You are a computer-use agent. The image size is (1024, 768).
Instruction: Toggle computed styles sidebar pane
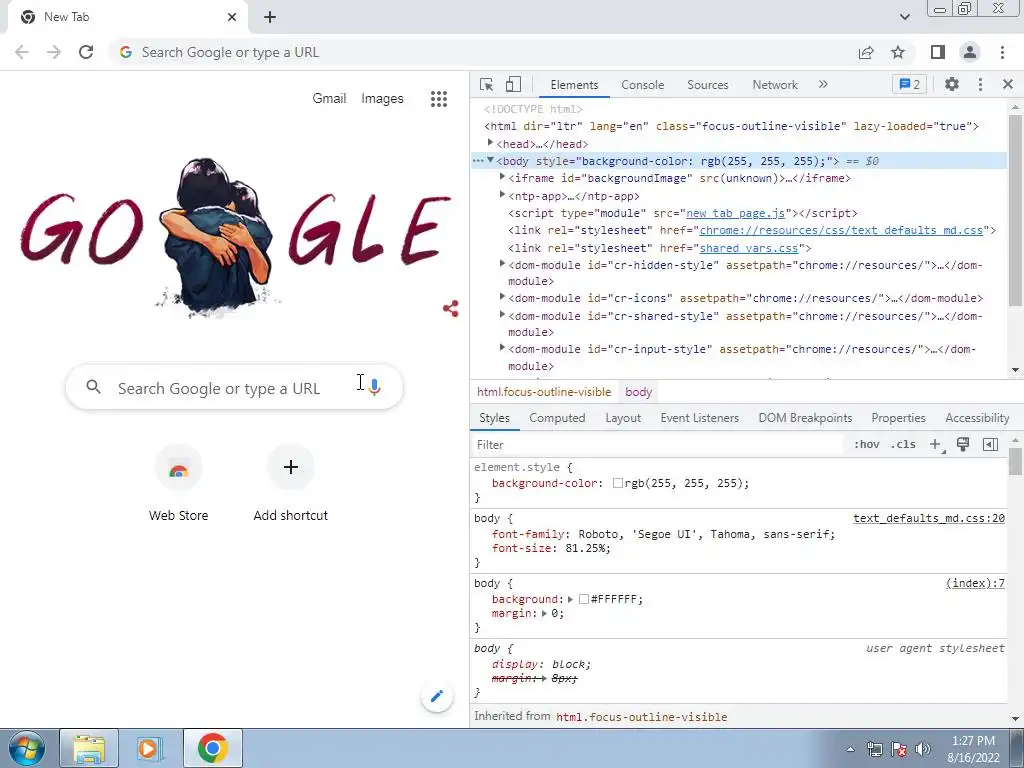990,445
